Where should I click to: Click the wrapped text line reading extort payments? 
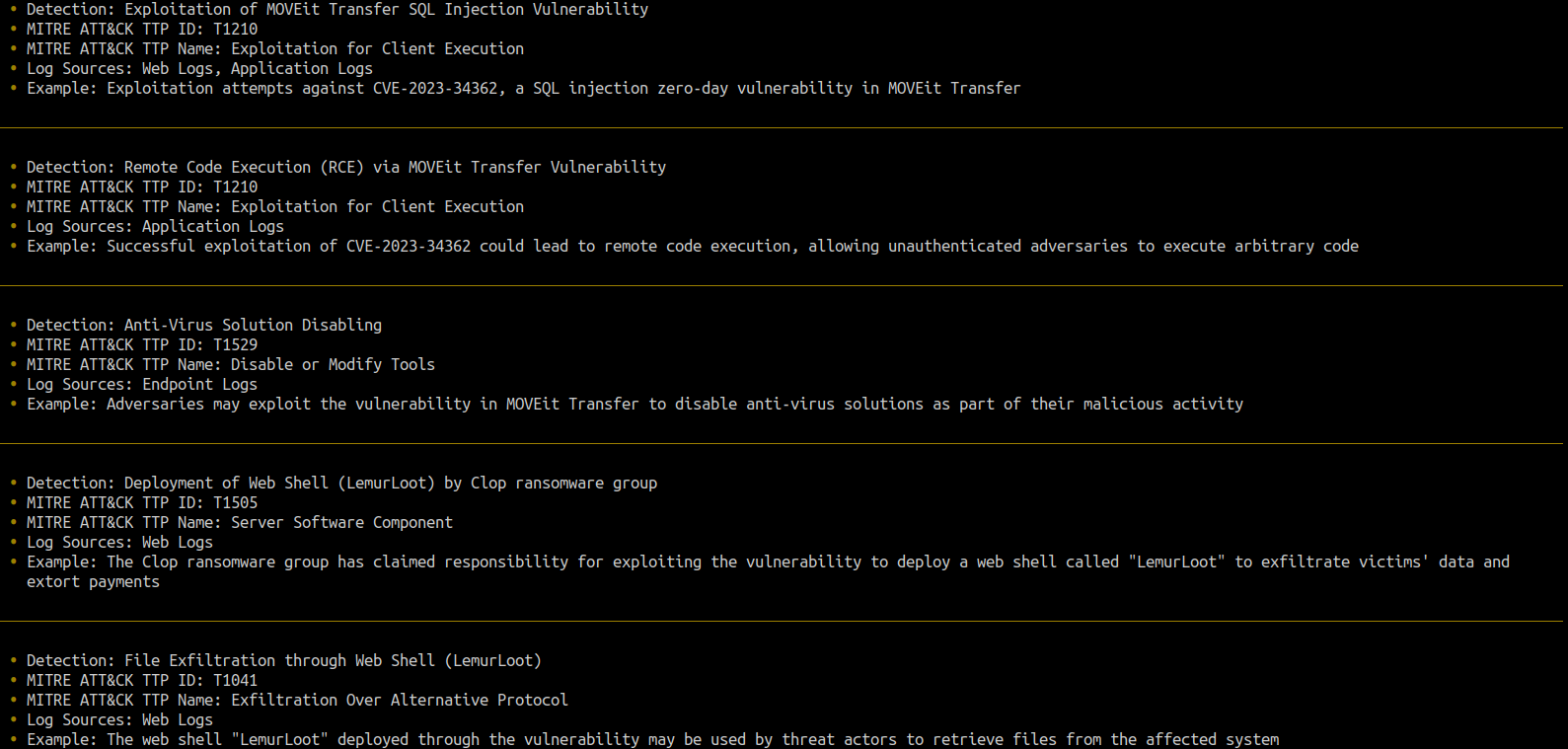[x=93, y=582]
